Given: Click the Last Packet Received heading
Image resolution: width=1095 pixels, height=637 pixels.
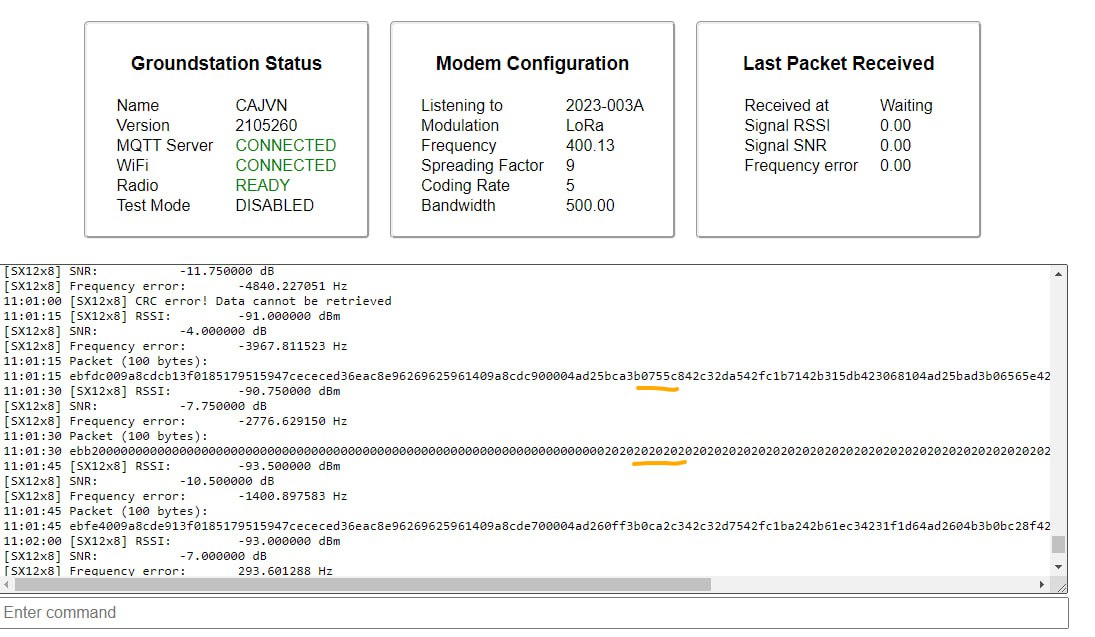Looking at the screenshot, I should pyautogui.click(x=838, y=63).
